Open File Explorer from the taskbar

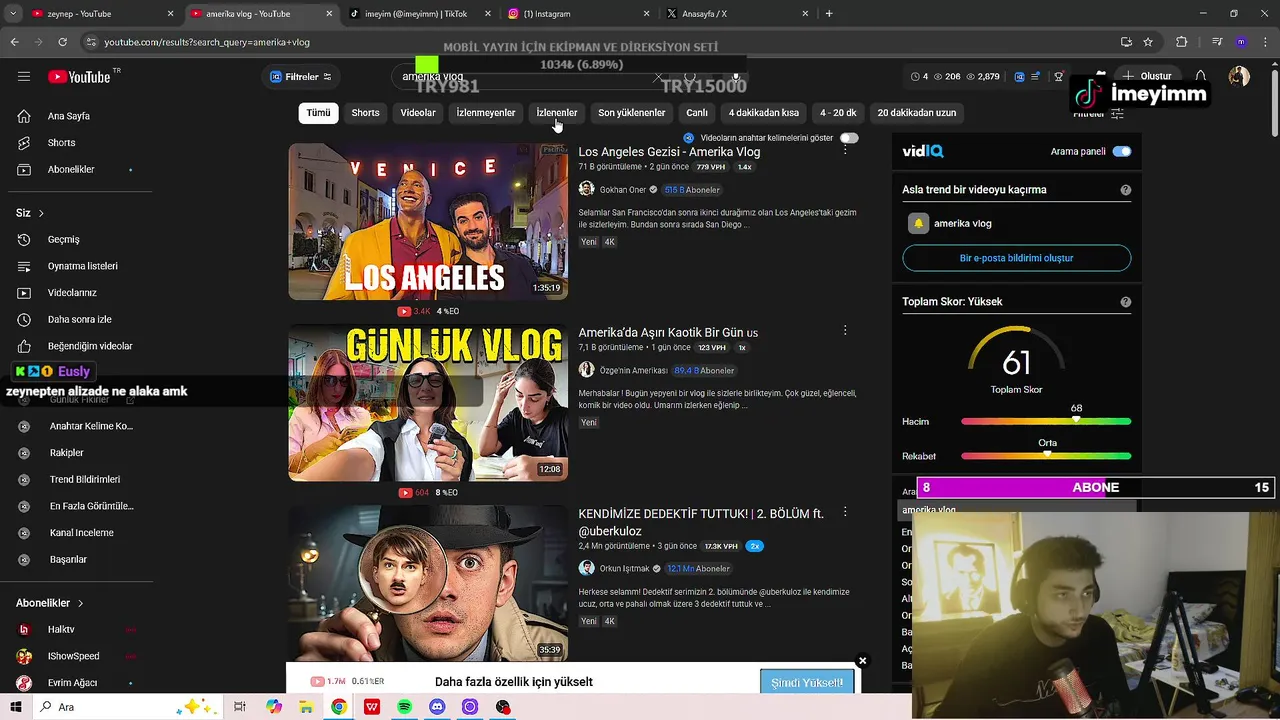(306, 707)
